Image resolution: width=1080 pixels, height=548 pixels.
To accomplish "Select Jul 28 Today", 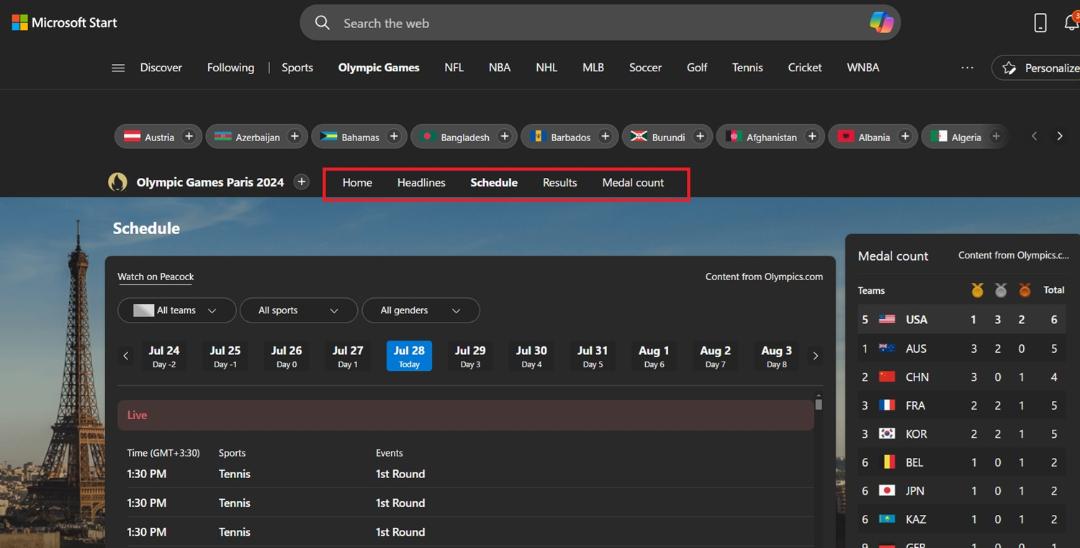I will pyautogui.click(x=409, y=356).
